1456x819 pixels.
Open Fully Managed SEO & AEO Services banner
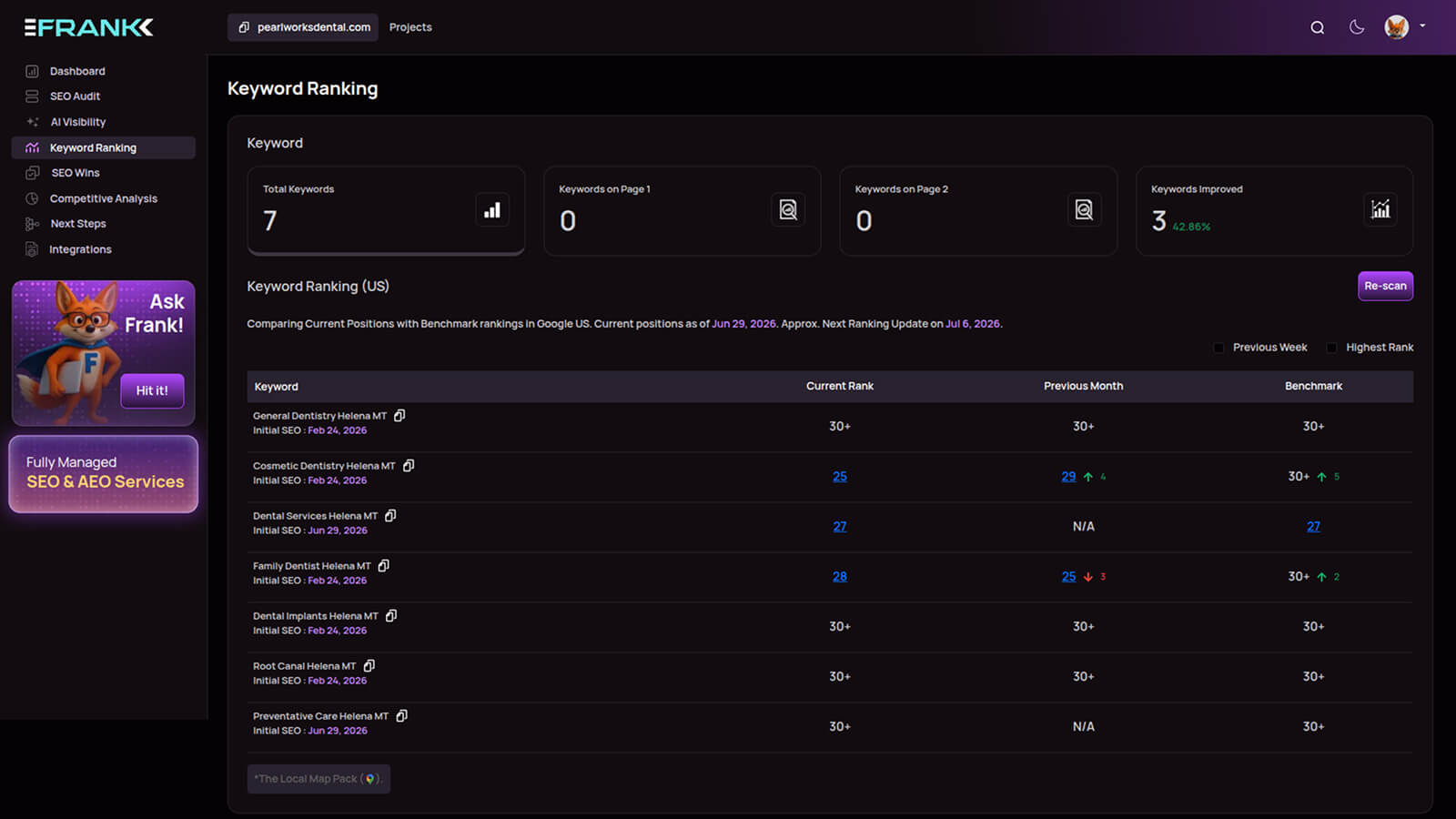tap(104, 474)
